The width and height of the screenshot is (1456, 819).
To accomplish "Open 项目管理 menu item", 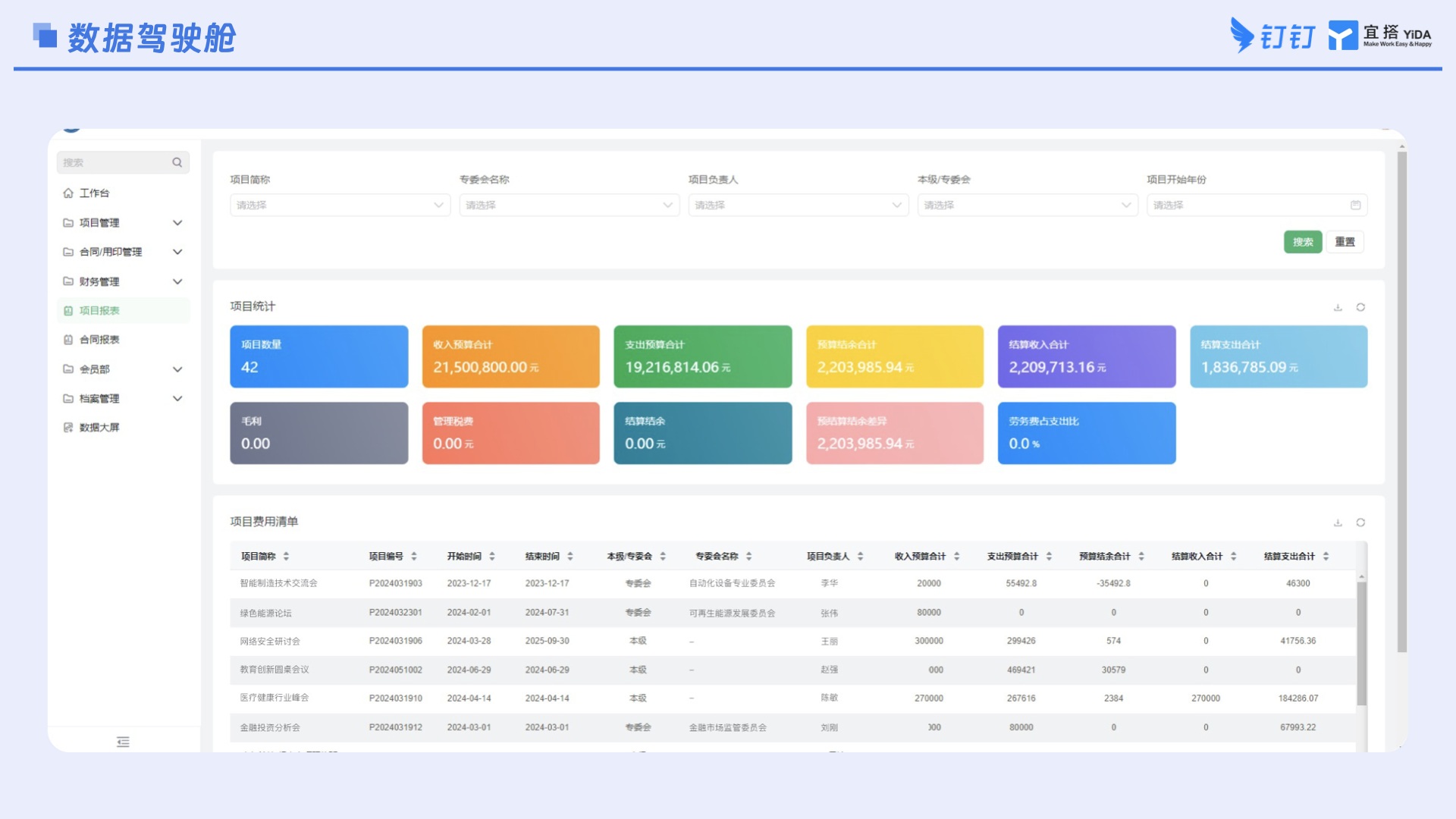I will (123, 222).
